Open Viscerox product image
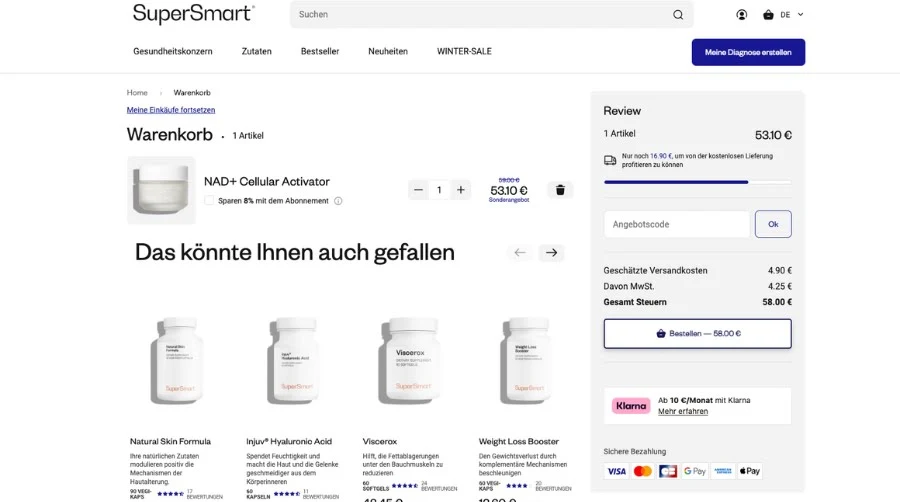This screenshot has height=502, width=900. [x=410, y=360]
